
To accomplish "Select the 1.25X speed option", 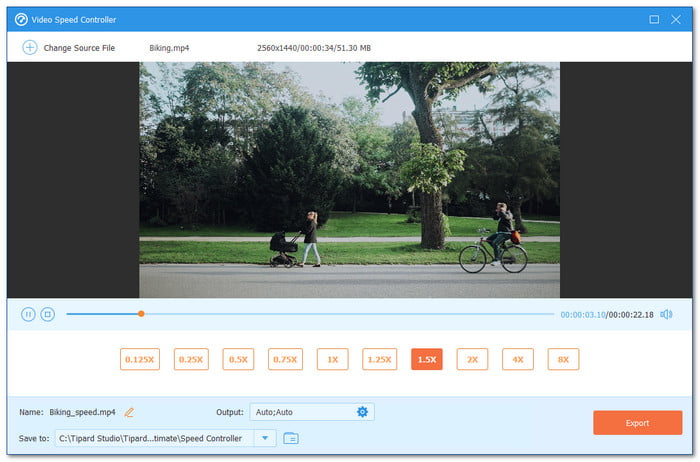I will (x=379, y=359).
